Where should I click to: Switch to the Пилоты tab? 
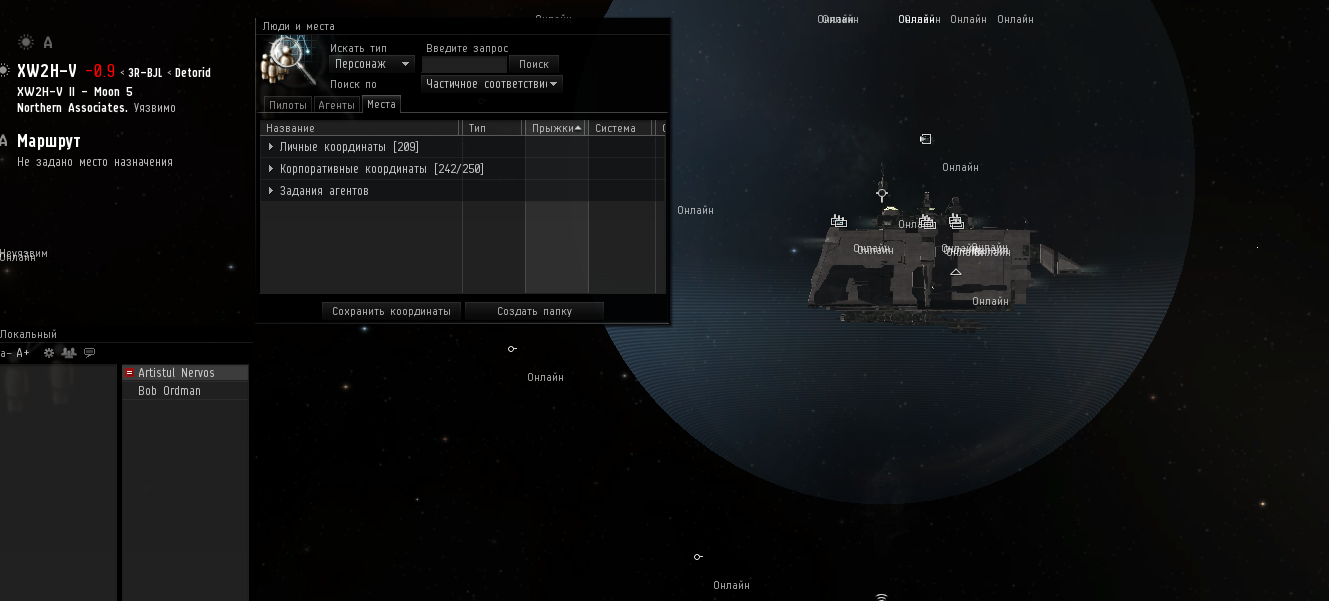[288, 104]
